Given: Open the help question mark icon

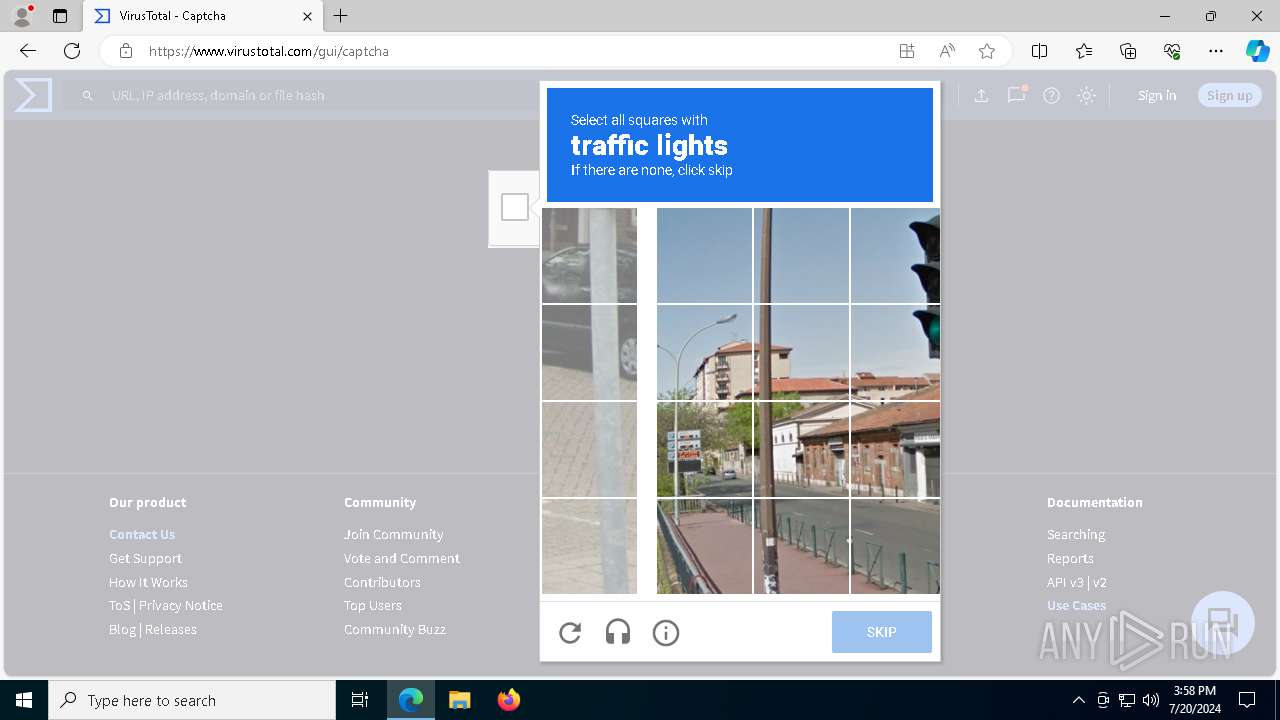Looking at the screenshot, I should click(1051, 95).
